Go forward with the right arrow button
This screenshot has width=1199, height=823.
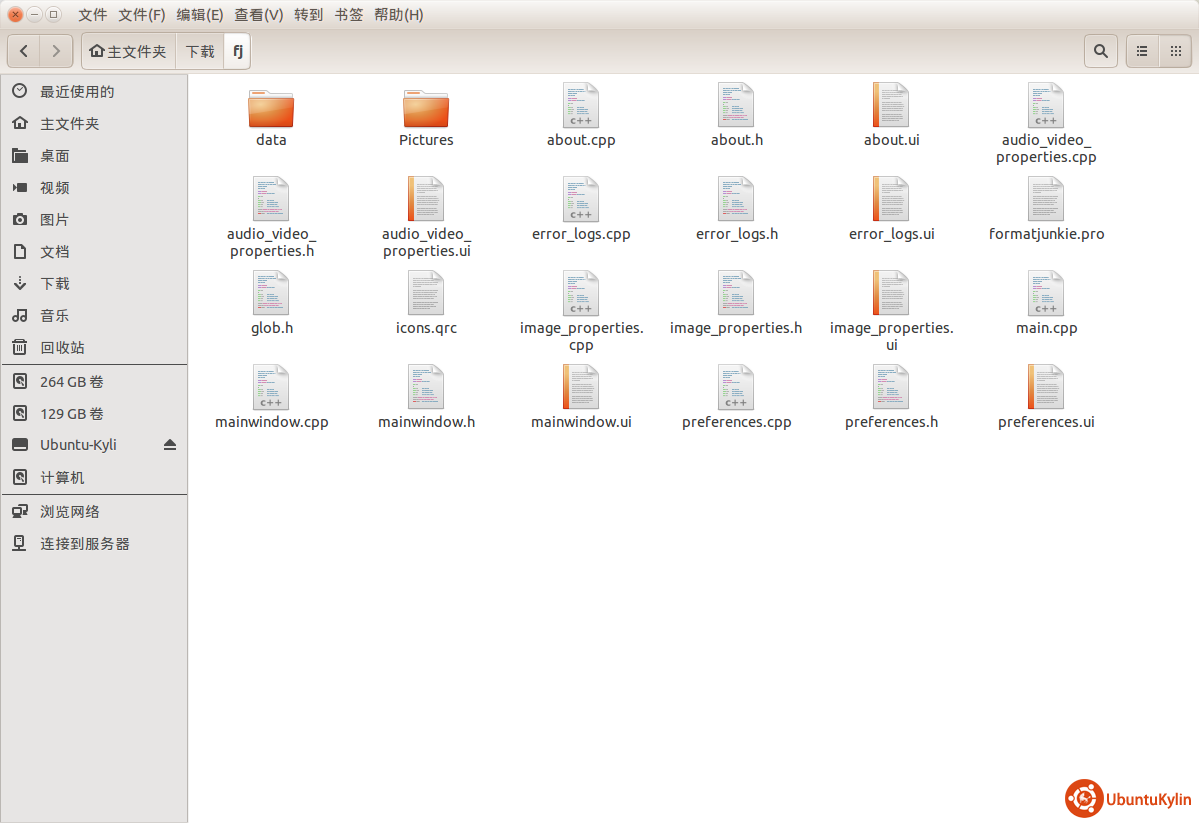57,51
